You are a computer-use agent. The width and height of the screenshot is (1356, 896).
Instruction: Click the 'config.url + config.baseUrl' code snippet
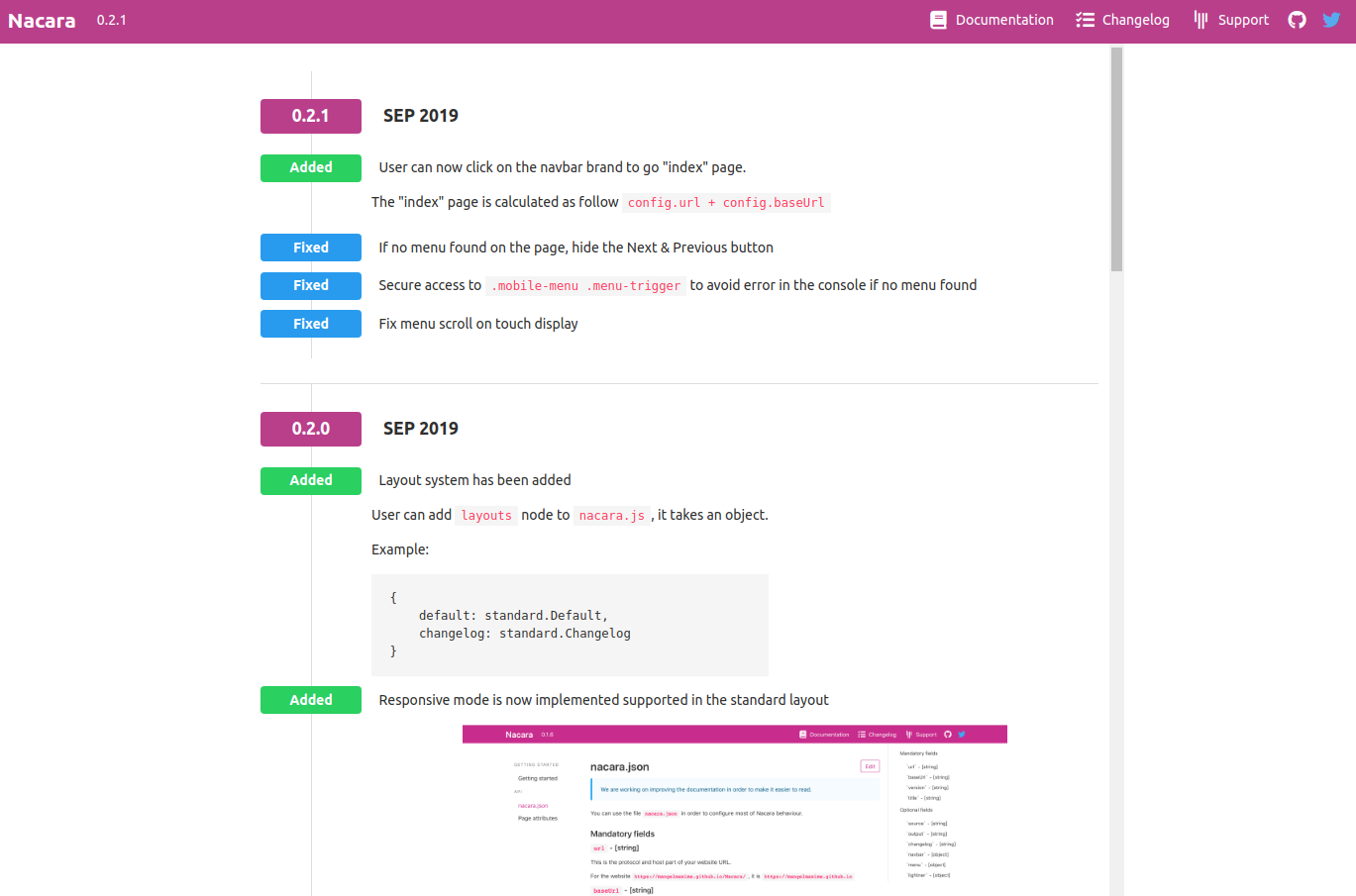(726, 203)
